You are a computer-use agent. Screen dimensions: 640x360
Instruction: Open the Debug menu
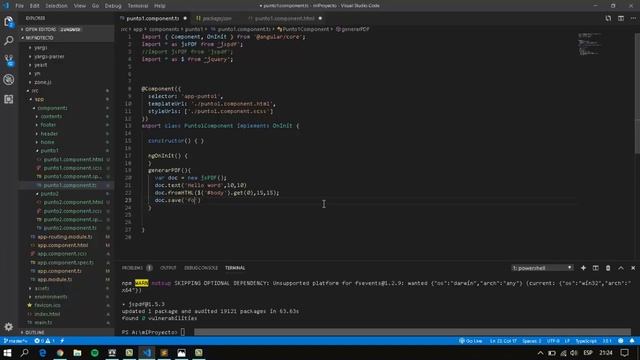[x=113, y=6]
